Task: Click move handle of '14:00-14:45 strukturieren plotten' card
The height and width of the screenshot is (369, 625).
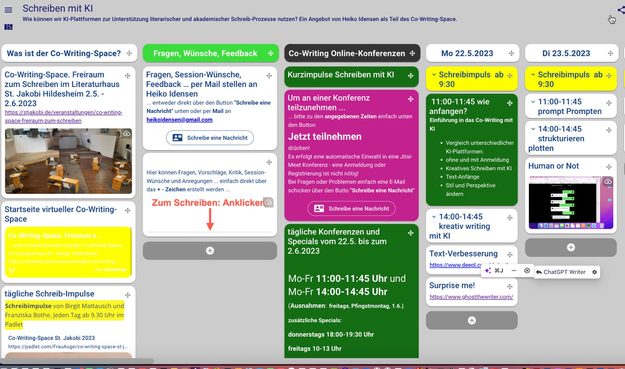Action: [609, 130]
